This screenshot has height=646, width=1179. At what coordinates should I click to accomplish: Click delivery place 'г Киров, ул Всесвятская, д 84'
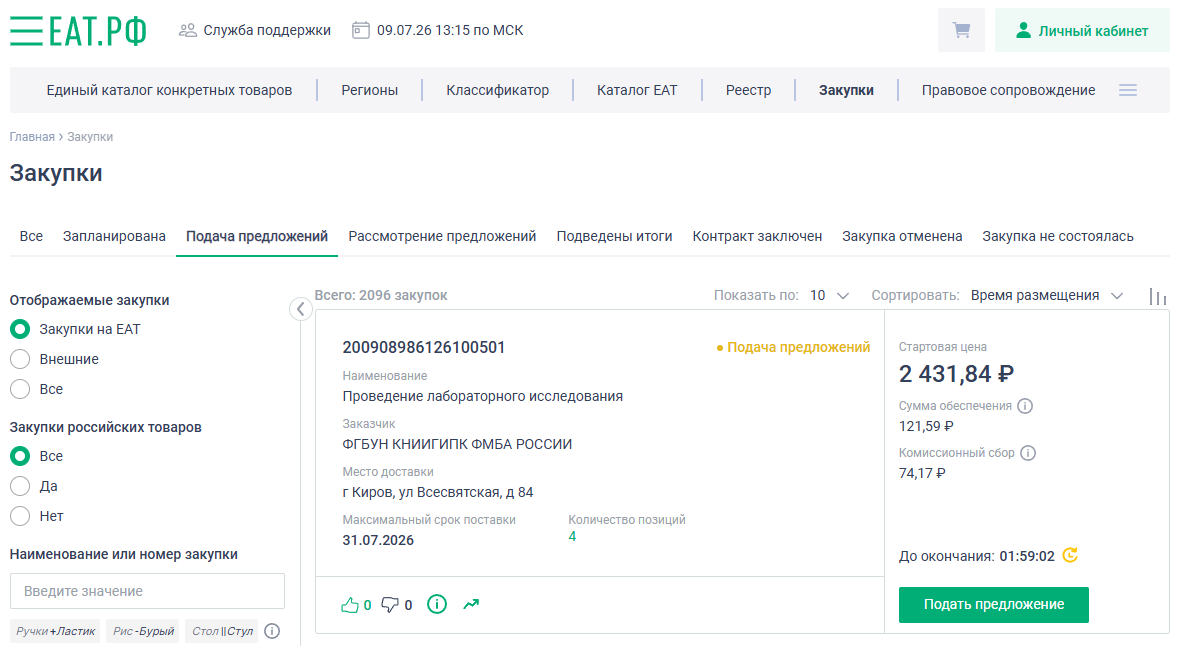438,493
